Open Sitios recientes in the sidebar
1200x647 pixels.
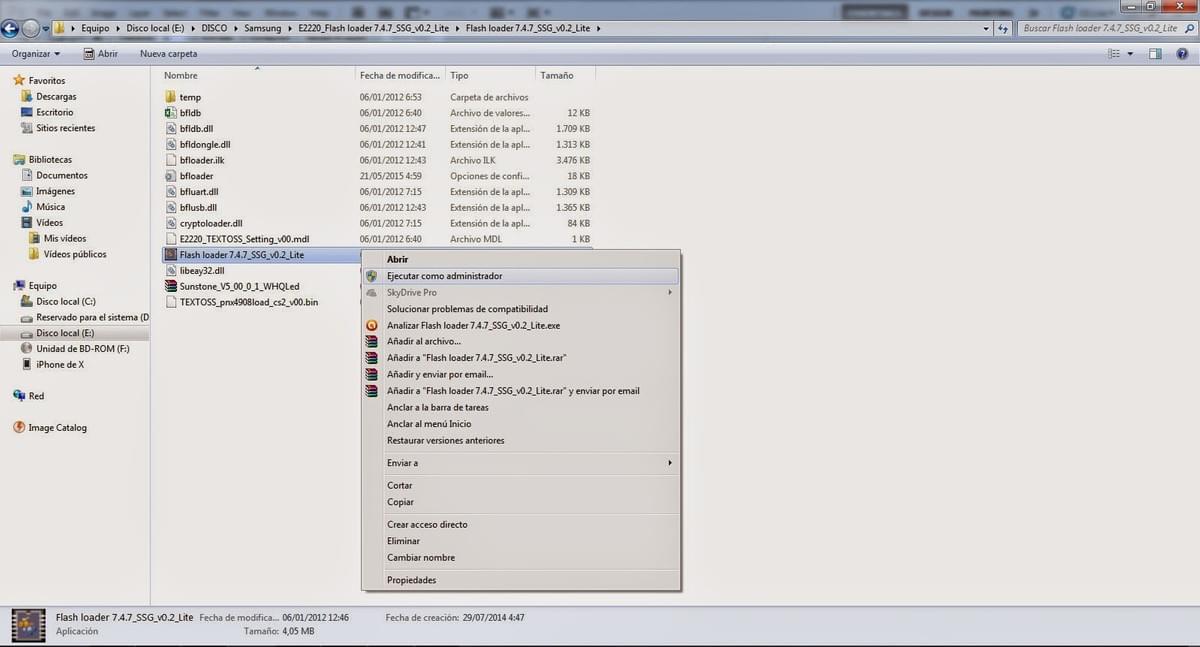point(66,128)
